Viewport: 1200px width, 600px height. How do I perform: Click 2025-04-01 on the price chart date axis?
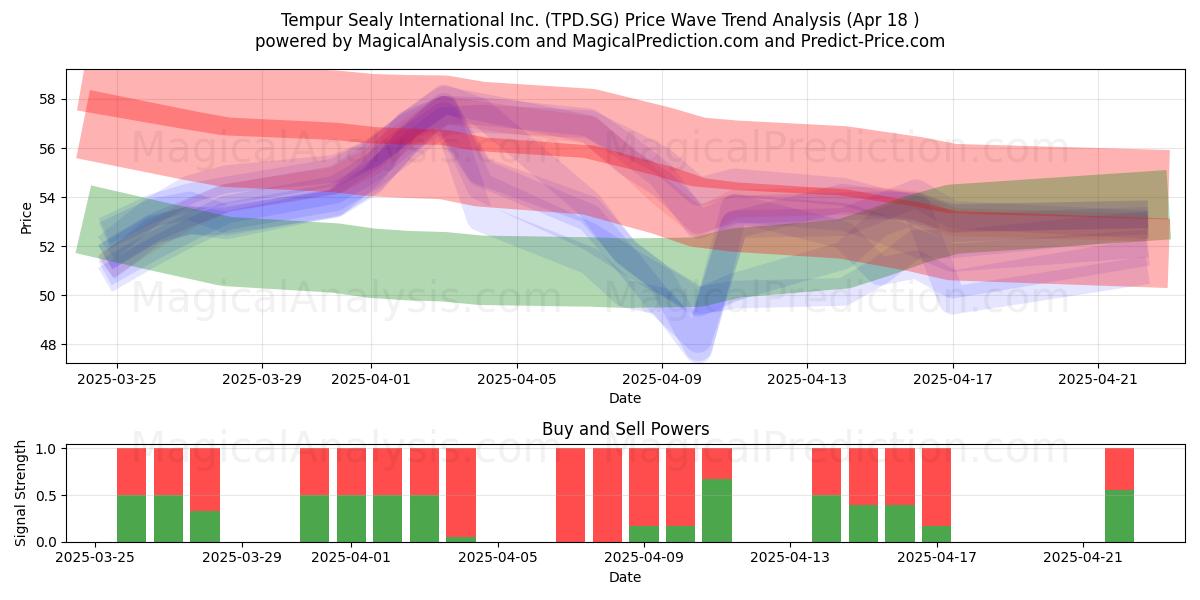pyautogui.click(x=371, y=379)
